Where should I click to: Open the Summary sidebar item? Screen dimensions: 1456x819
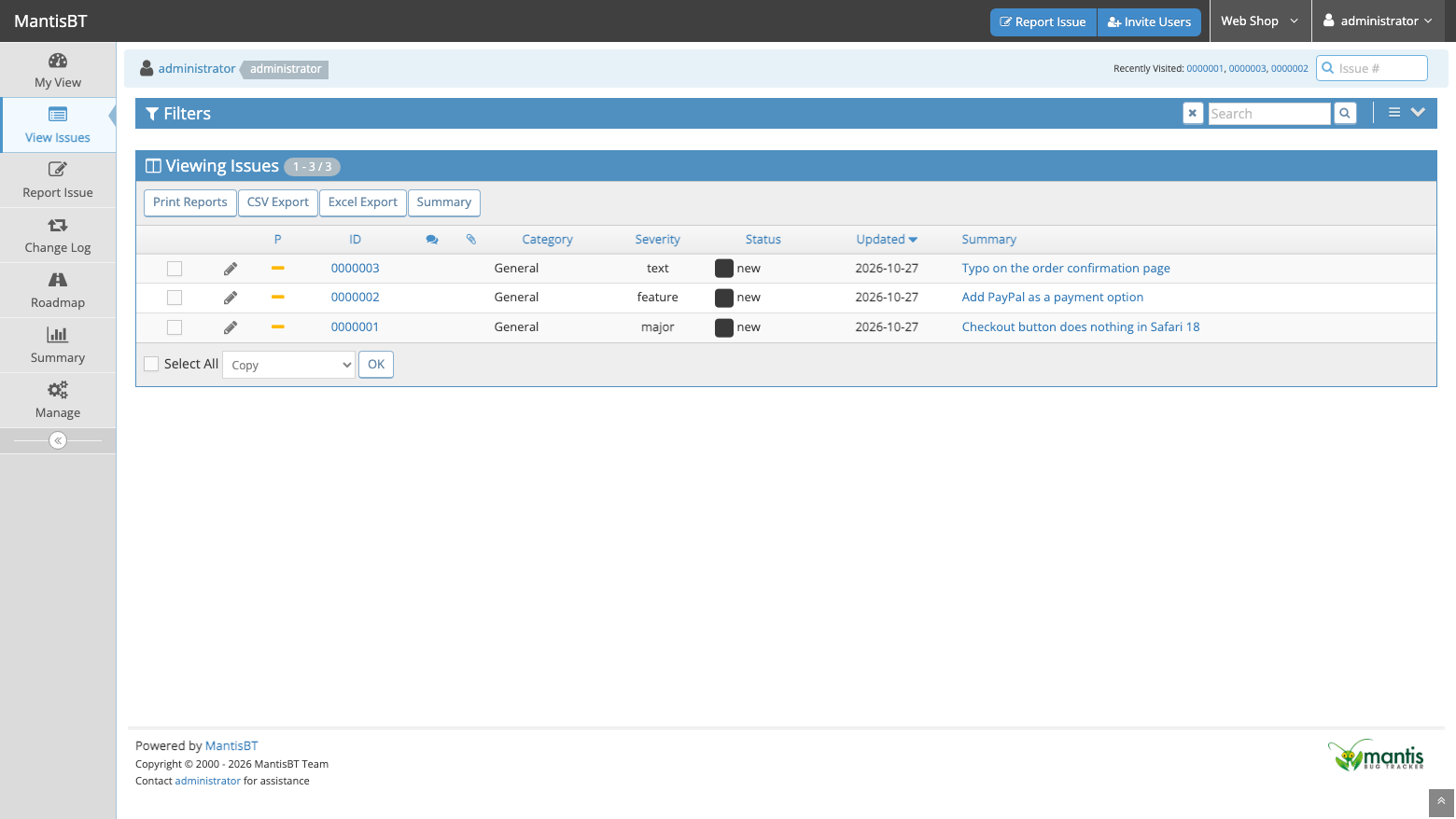(58, 346)
